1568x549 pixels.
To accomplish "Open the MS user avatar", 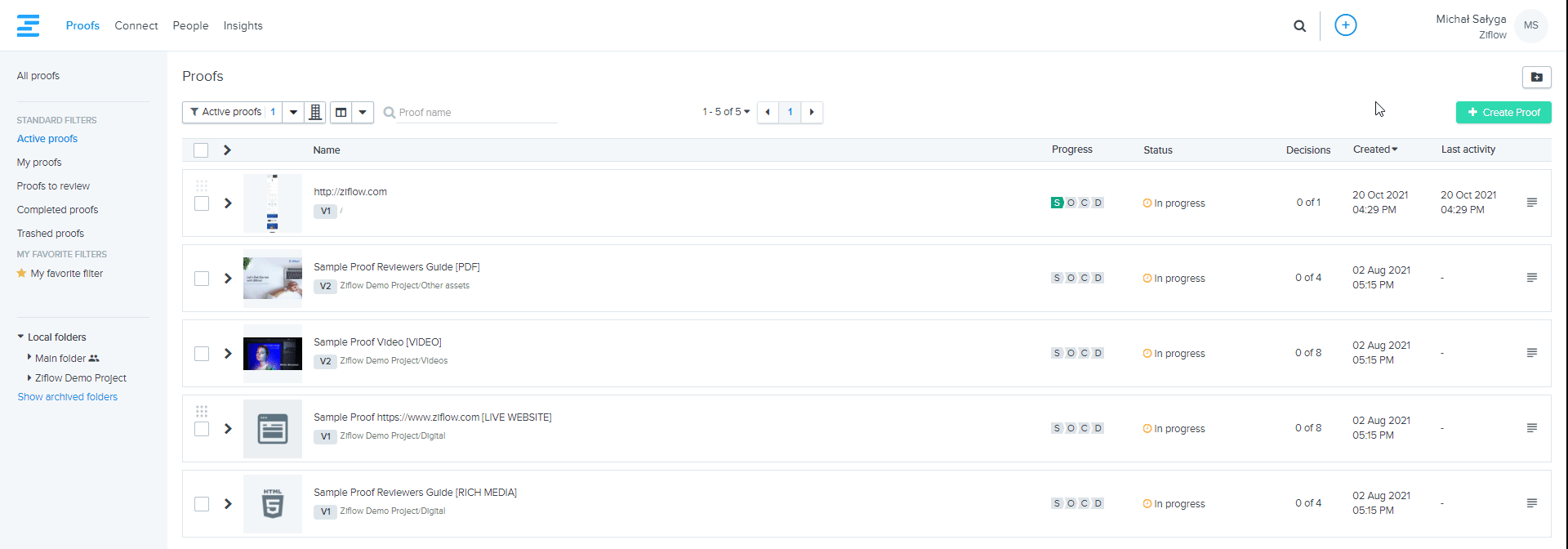I will click(x=1530, y=25).
